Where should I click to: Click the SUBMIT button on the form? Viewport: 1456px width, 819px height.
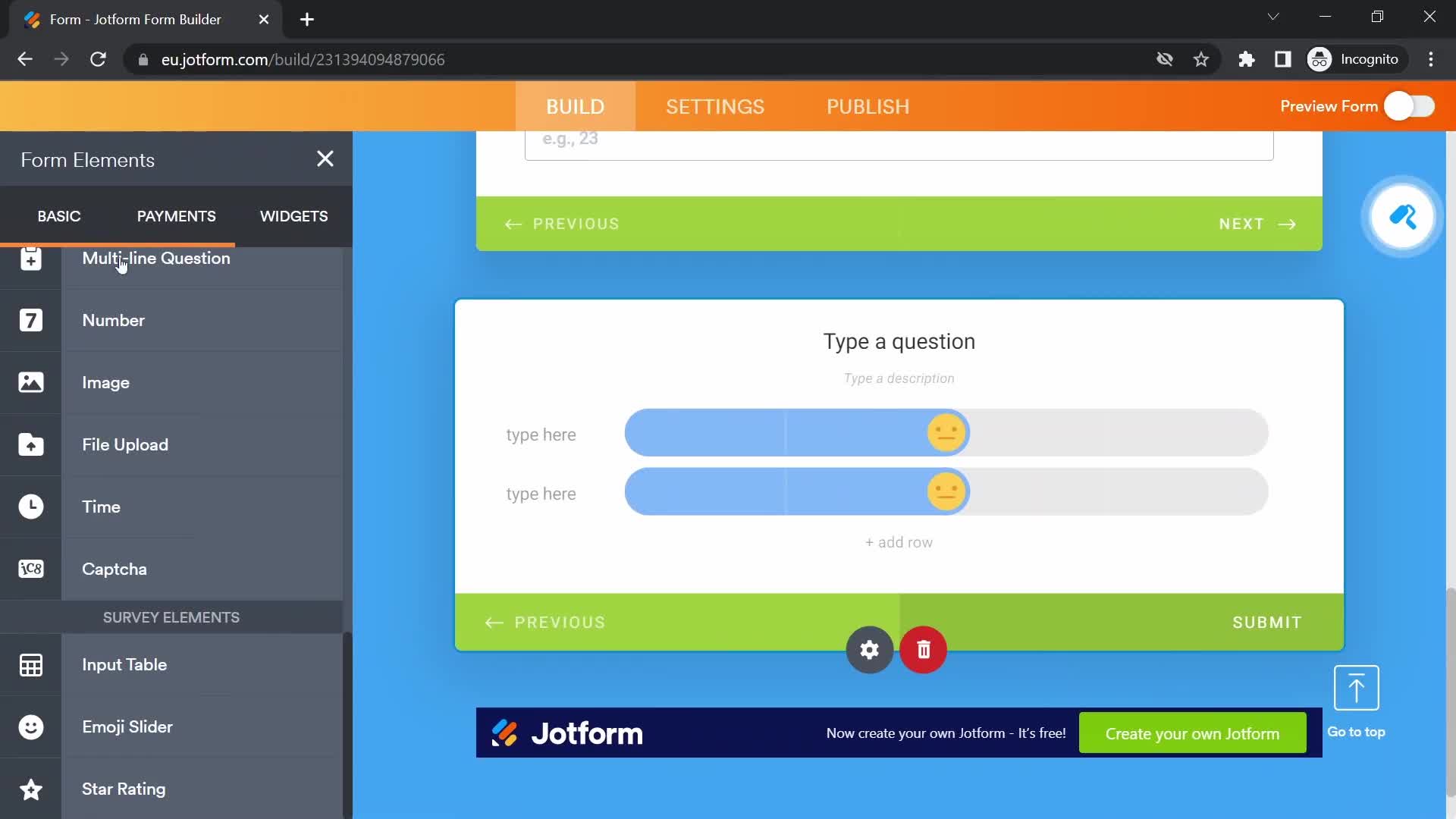1266,622
